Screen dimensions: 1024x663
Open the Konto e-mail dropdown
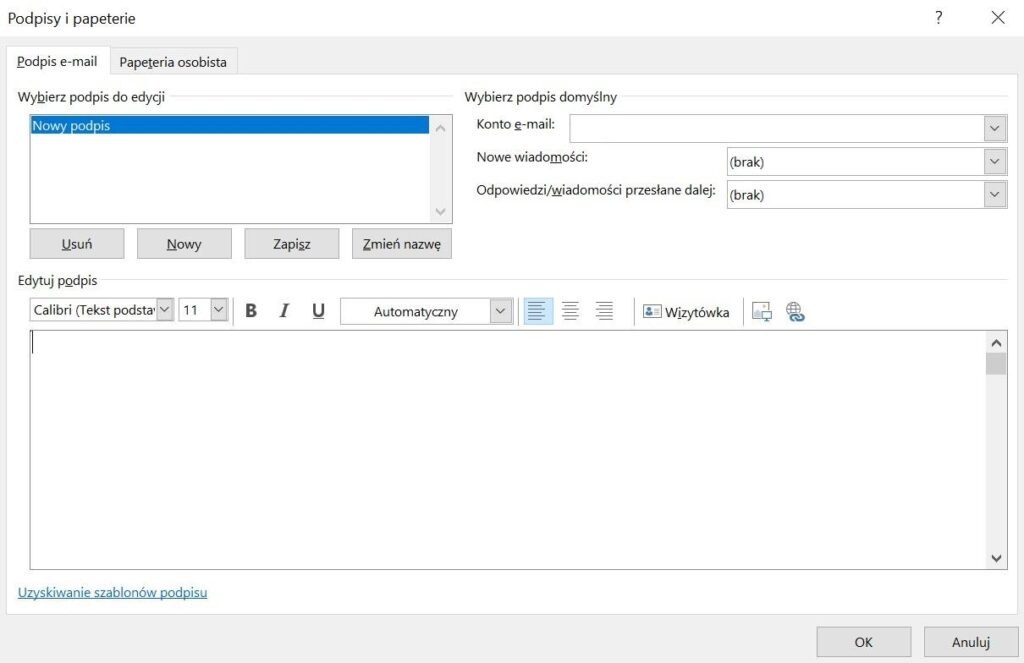[x=994, y=128]
